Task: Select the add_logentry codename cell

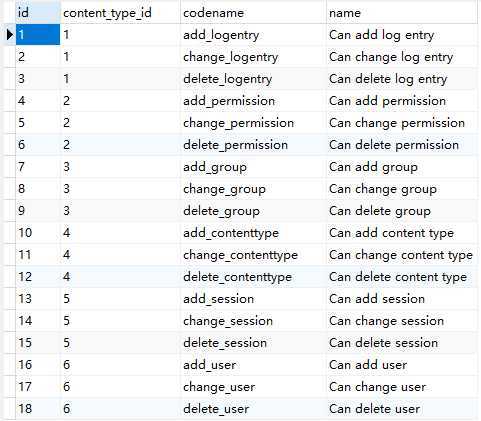Action: pyautogui.click(x=253, y=34)
